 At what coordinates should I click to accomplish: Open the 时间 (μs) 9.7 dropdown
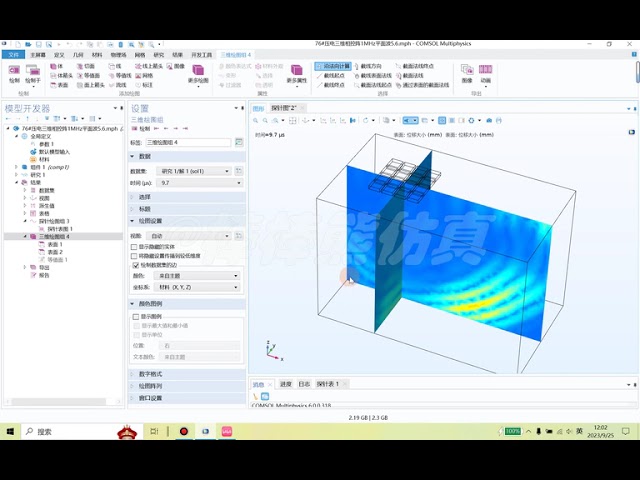(x=200, y=183)
